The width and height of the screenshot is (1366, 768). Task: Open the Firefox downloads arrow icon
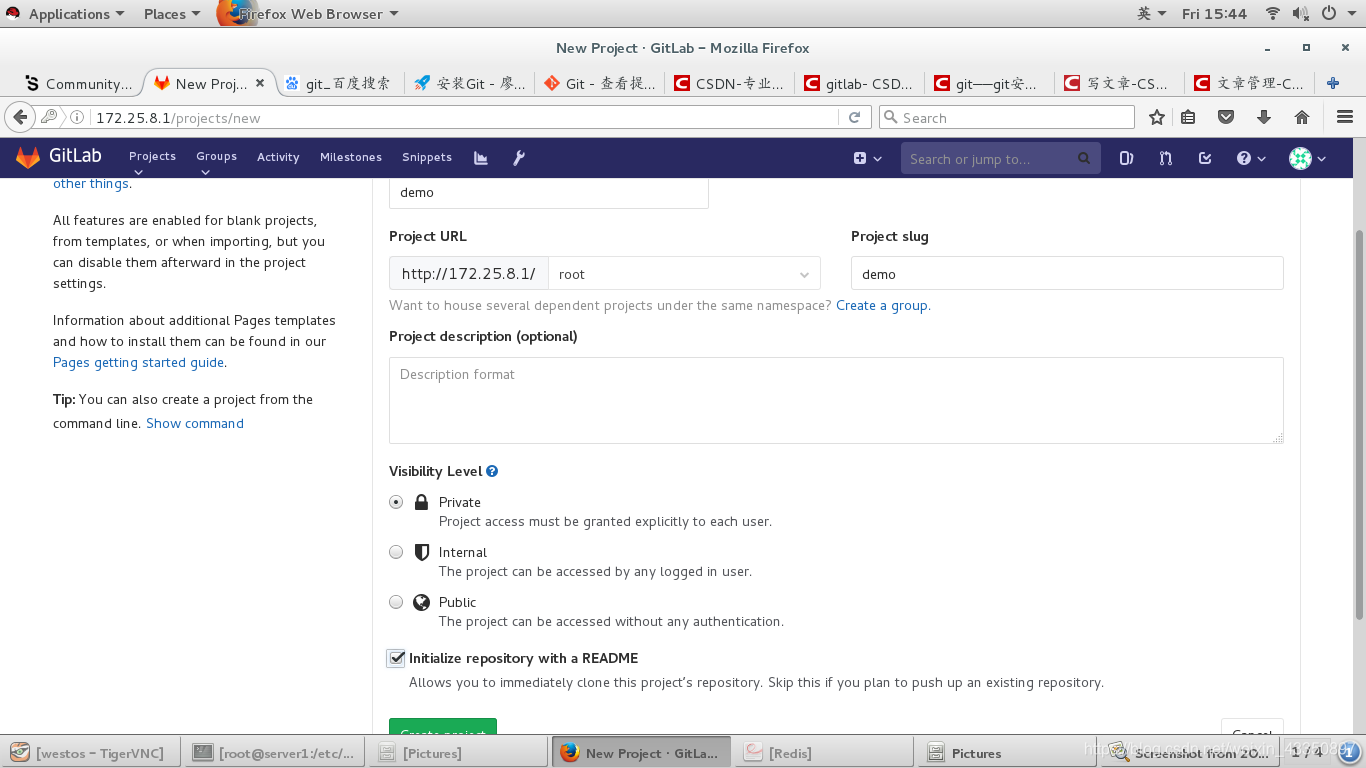[x=1264, y=117]
